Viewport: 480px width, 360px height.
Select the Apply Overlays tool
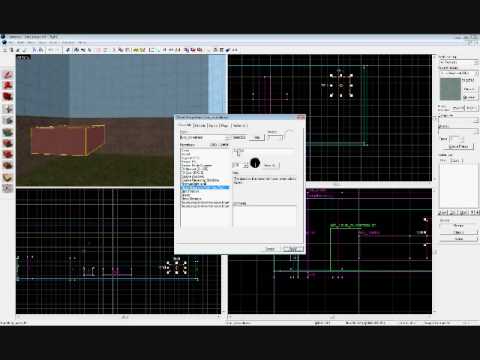(x=8, y=166)
